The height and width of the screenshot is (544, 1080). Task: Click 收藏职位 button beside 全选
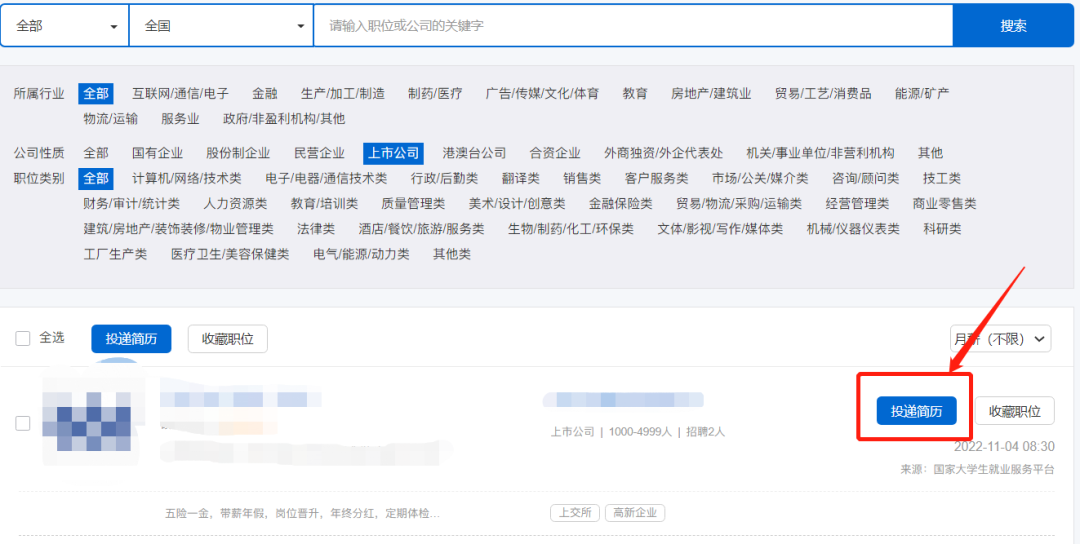228,339
